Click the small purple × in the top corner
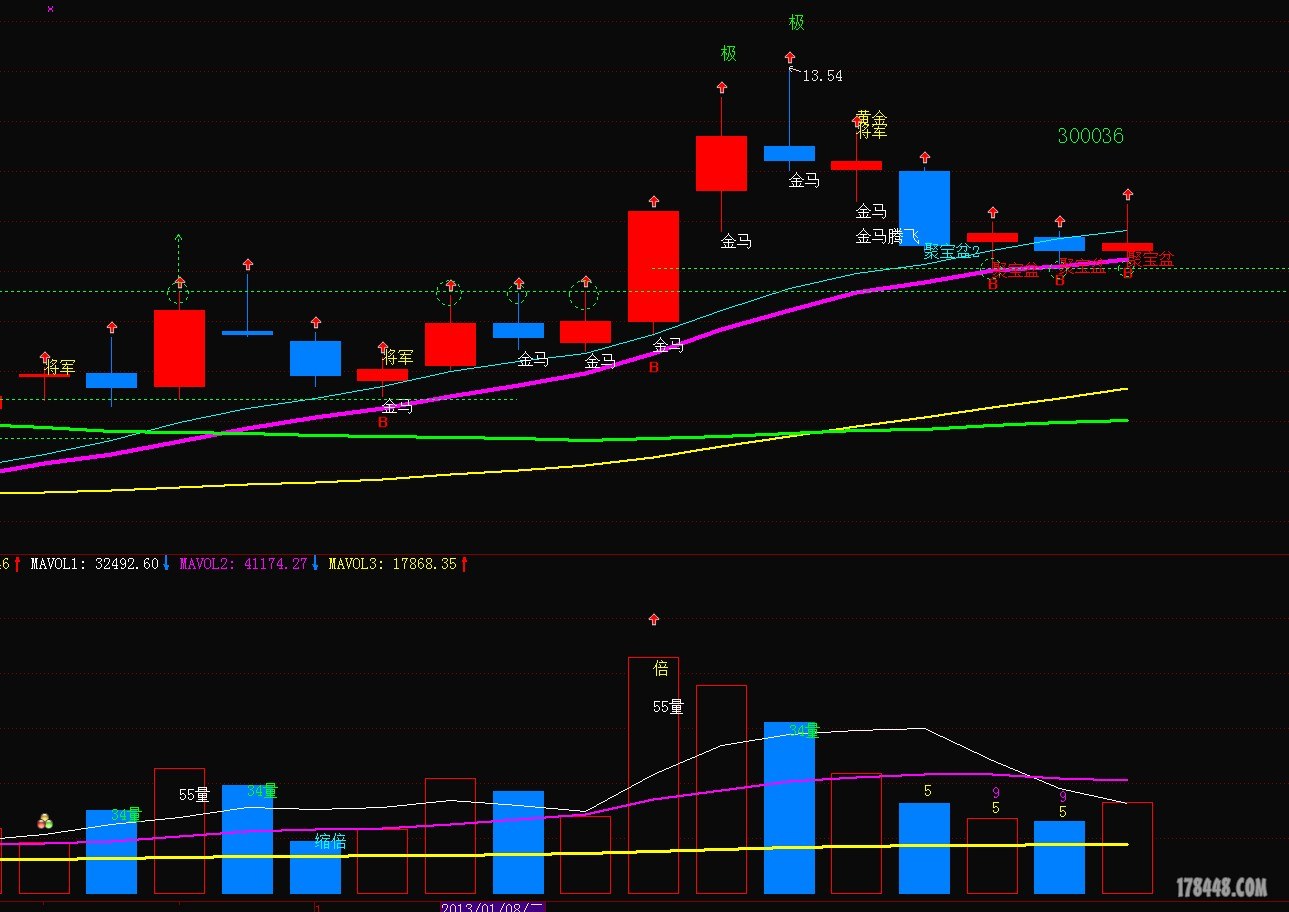 (x=51, y=9)
